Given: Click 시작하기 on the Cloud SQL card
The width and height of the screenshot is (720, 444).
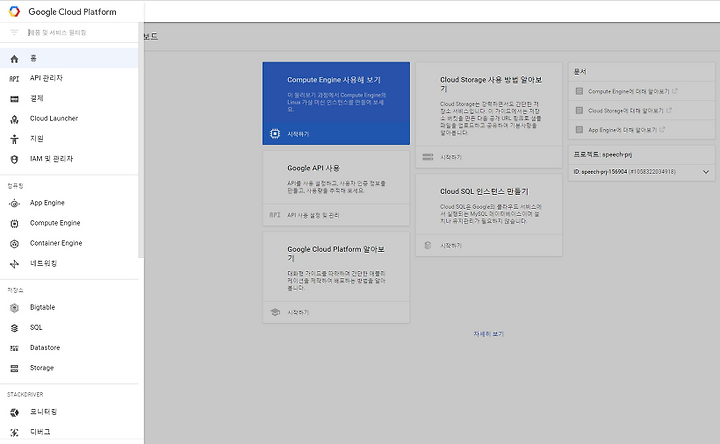Looking at the screenshot, I should coord(451,246).
